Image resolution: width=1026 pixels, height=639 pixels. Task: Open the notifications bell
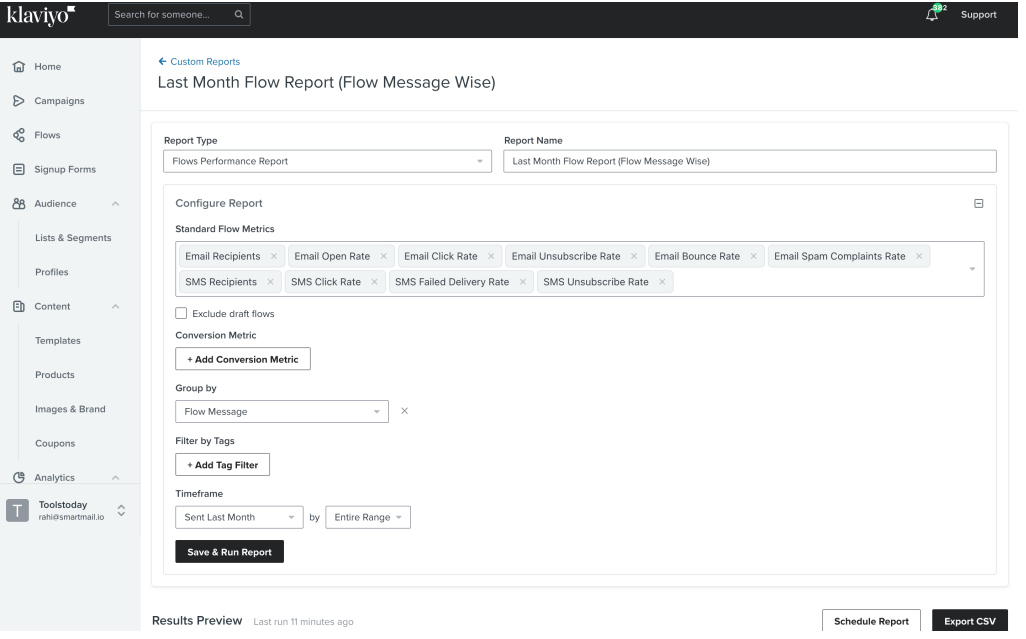tap(932, 14)
